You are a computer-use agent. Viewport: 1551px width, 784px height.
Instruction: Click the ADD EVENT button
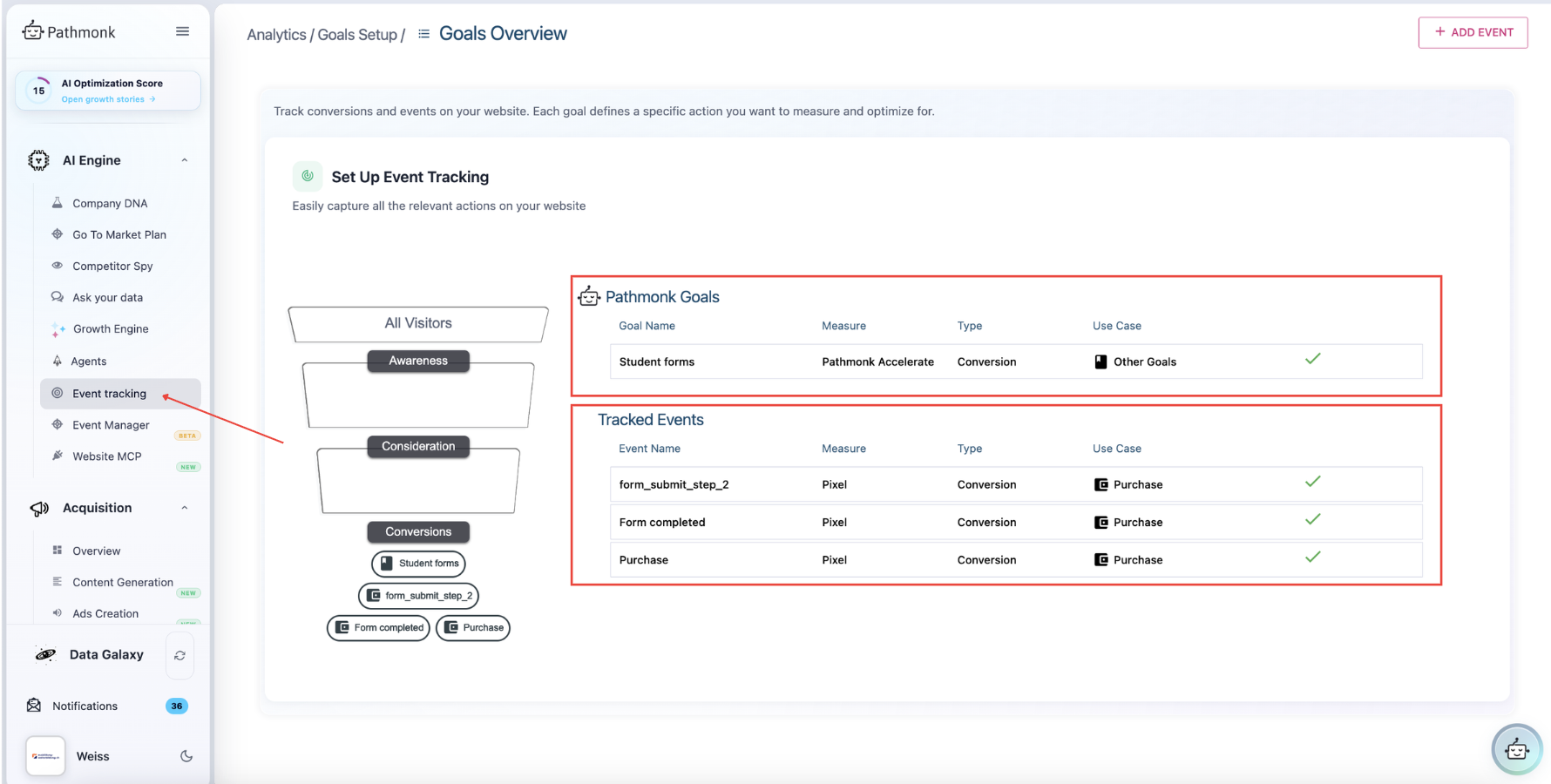(1473, 32)
